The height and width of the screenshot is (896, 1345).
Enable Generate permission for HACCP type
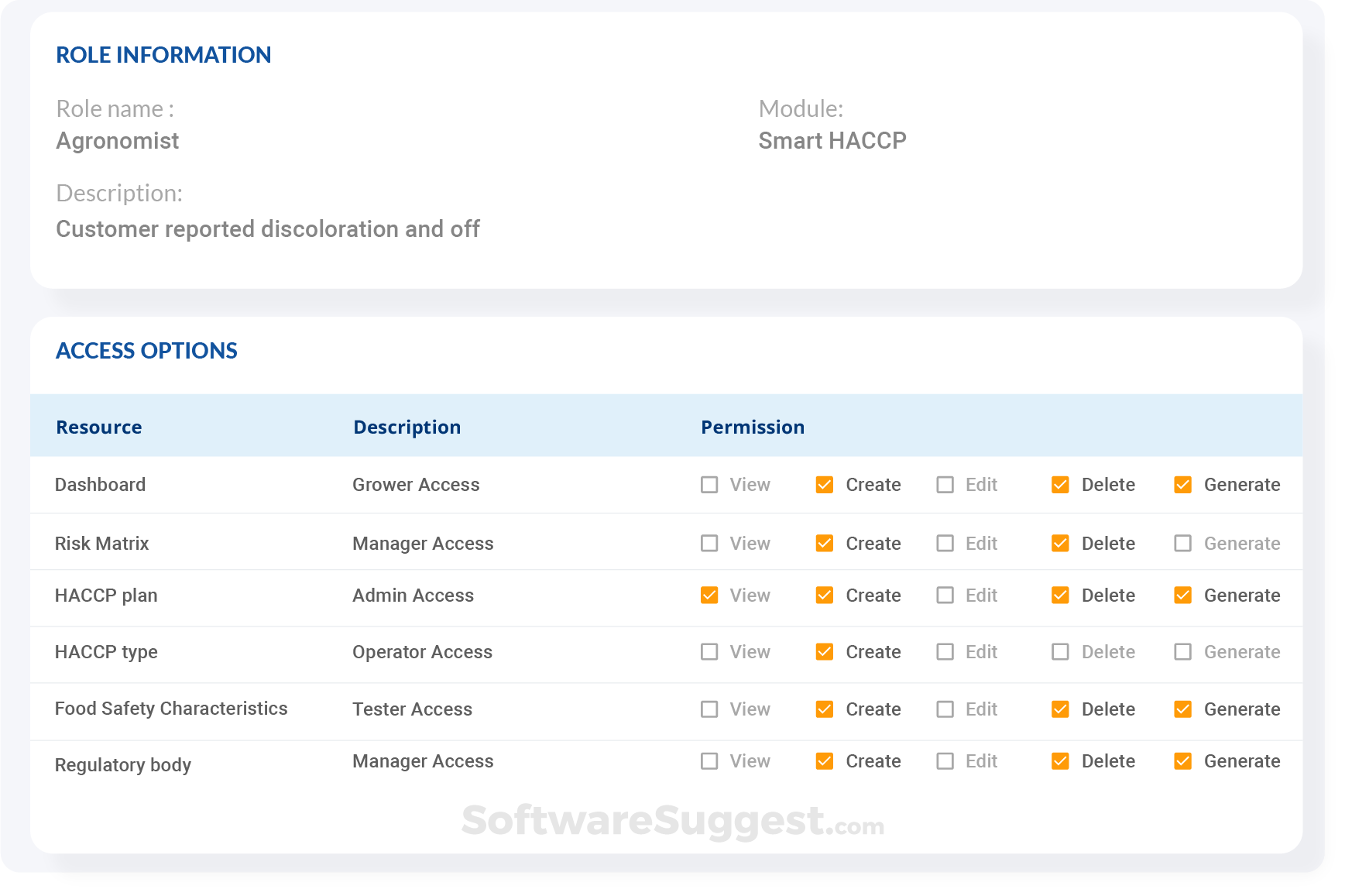pos(1182,651)
